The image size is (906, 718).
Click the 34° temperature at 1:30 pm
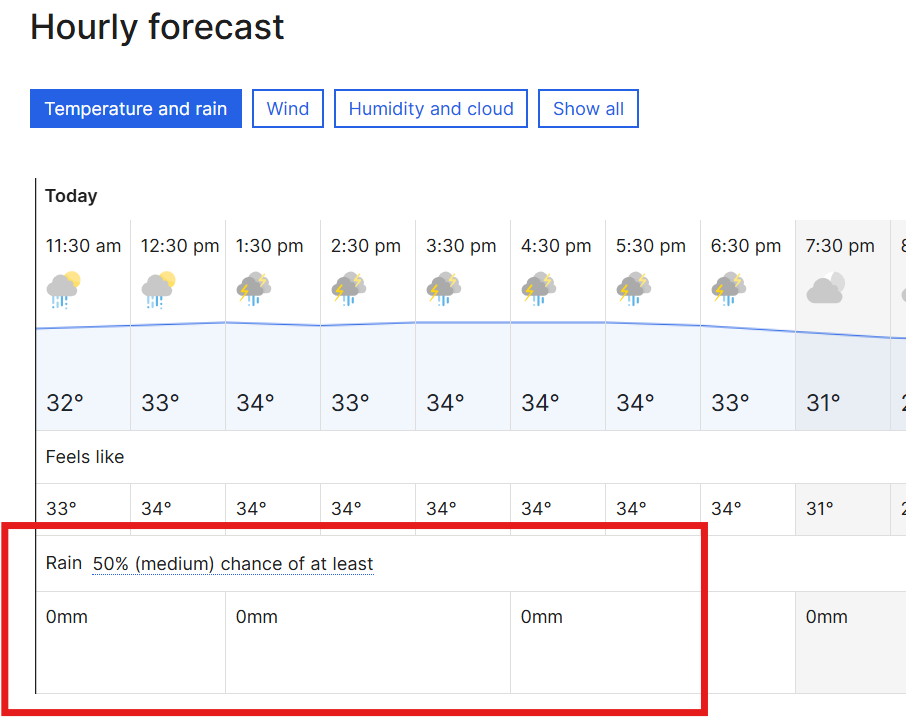click(x=255, y=403)
